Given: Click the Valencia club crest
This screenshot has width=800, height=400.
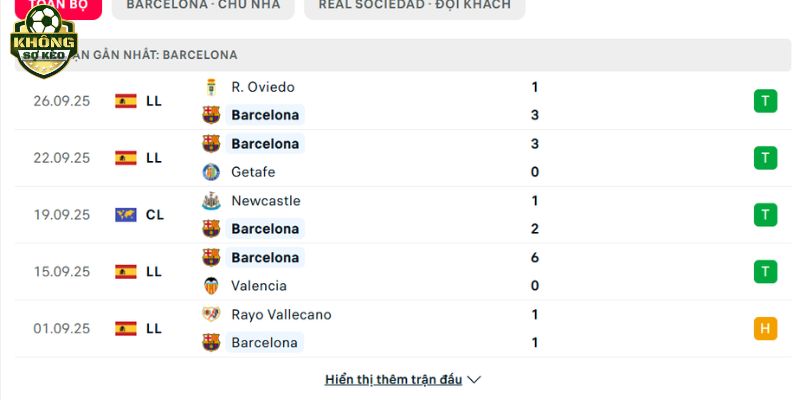Looking at the screenshot, I should point(211,286).
